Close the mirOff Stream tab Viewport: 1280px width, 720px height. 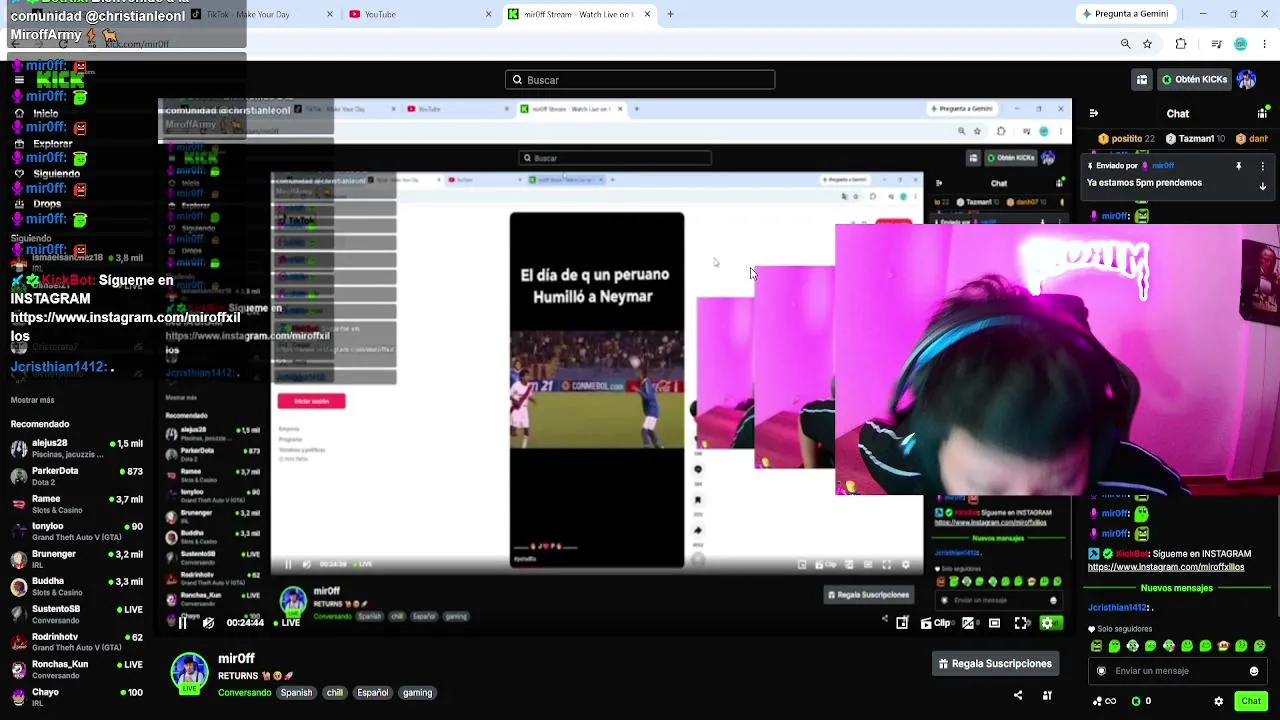647,14
